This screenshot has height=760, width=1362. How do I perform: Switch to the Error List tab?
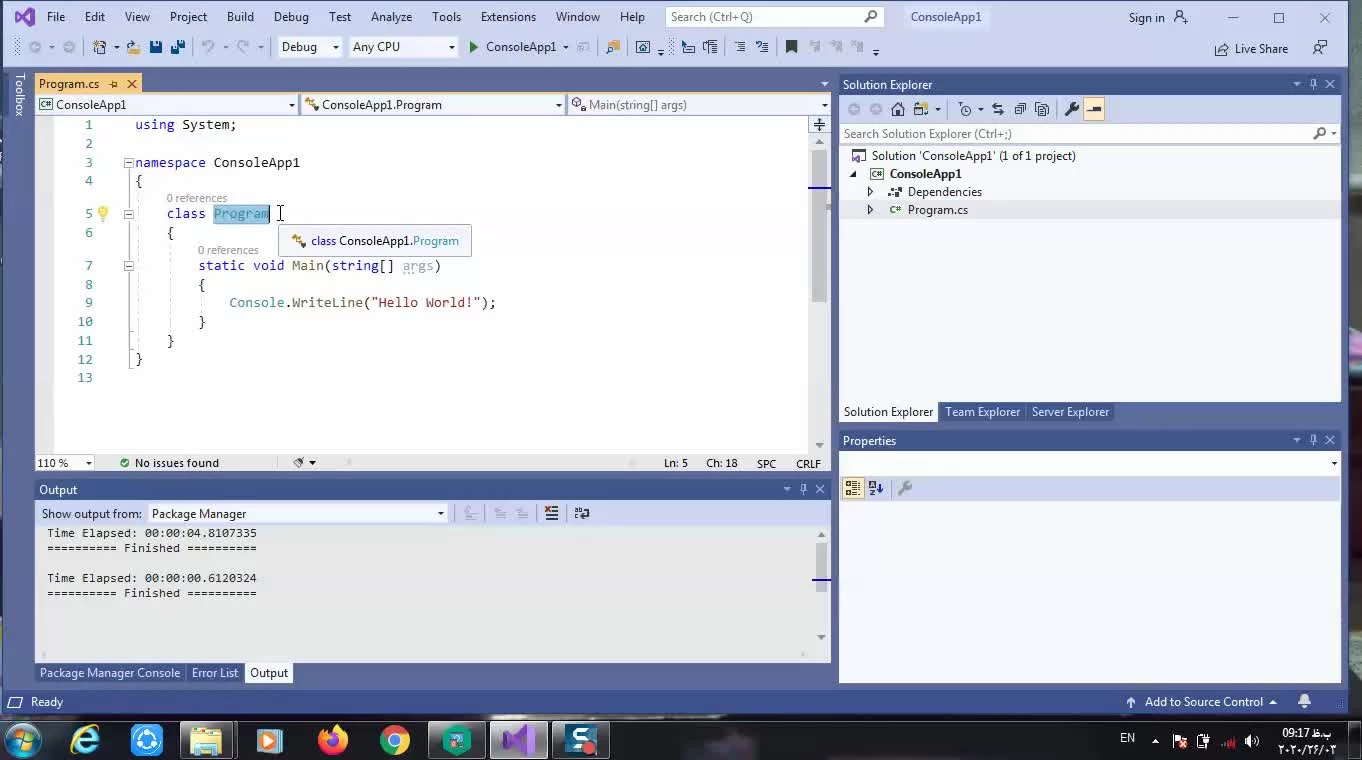pos(215,673)
